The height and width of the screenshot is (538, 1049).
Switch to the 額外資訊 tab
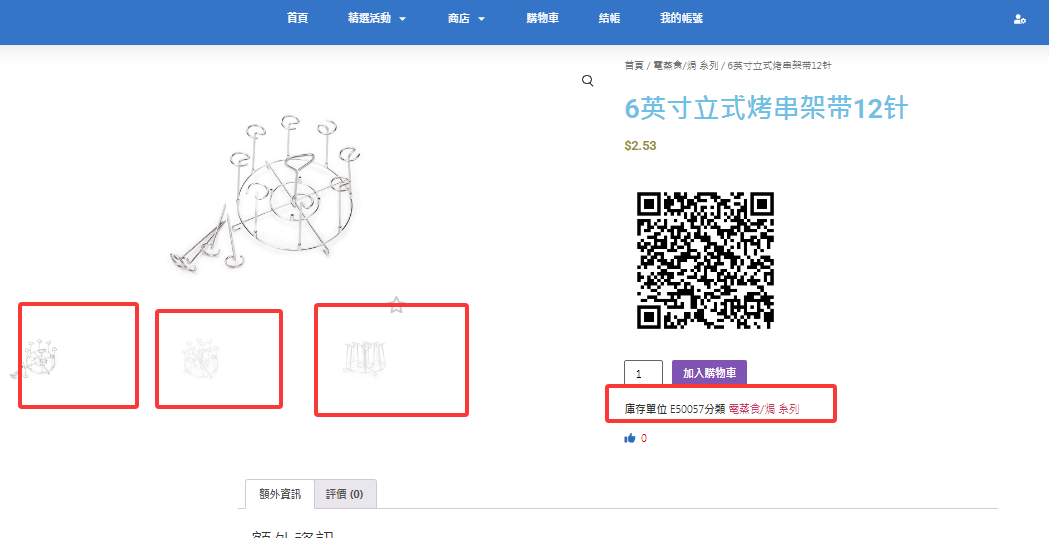[280, 494]
